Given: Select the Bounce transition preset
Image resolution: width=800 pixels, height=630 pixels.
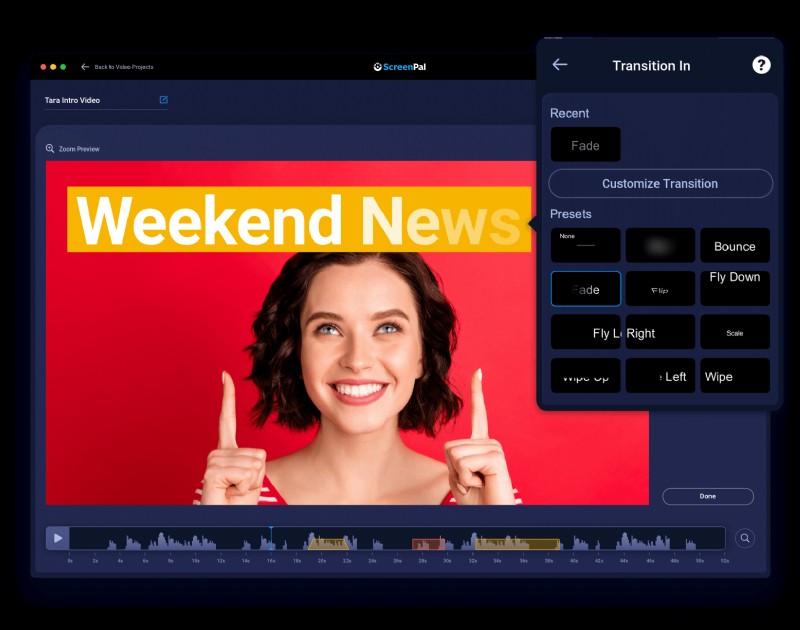Looking at the screenshot, I should point(735,245).
